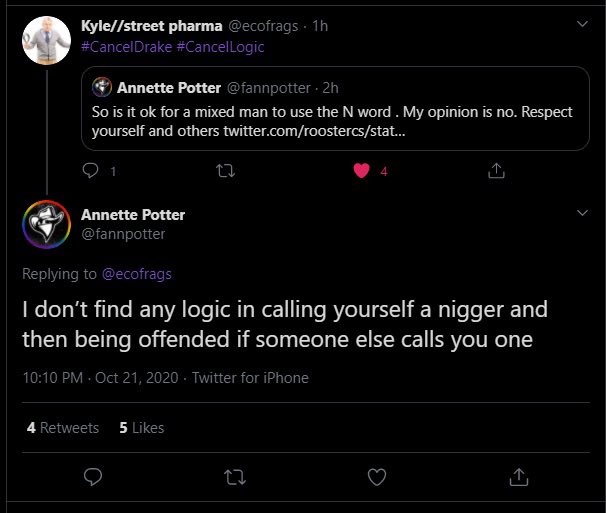Share Annette Potter's main tweet
606x513 pixels.
519,477
